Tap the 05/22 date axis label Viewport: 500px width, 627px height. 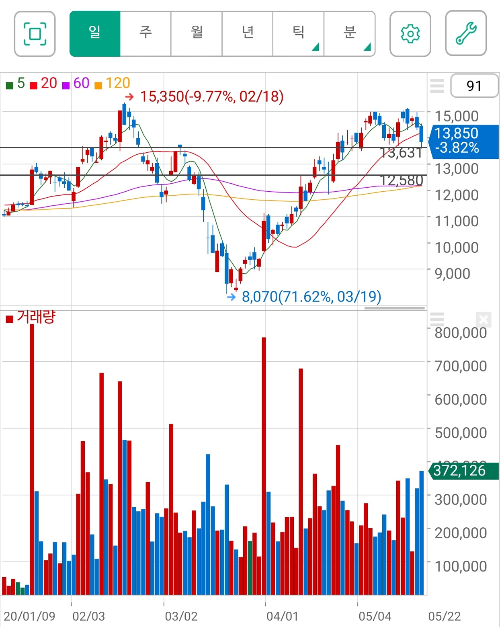click(x=444, y=616)
